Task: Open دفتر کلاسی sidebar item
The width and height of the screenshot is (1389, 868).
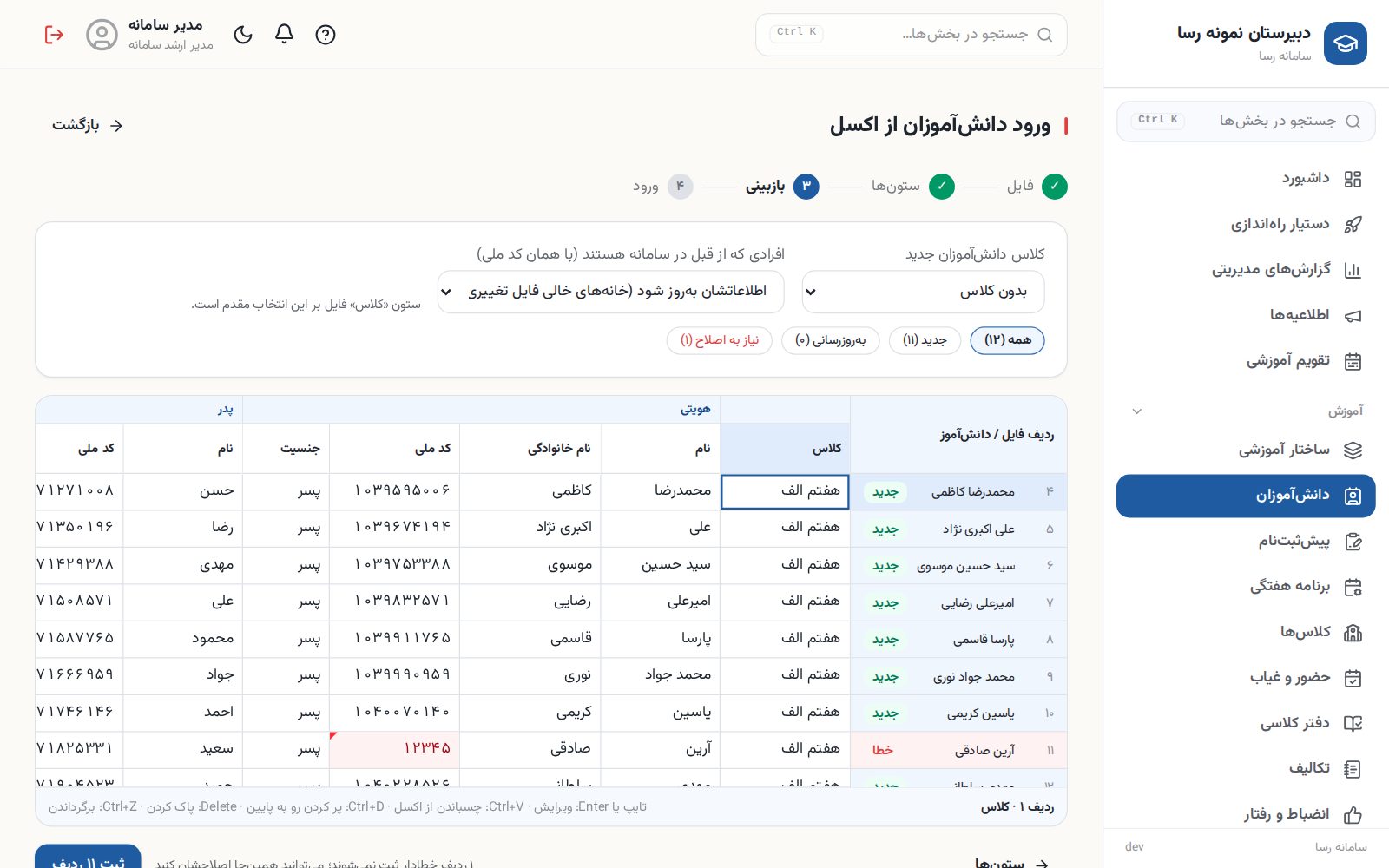Action: (1246, 723)
